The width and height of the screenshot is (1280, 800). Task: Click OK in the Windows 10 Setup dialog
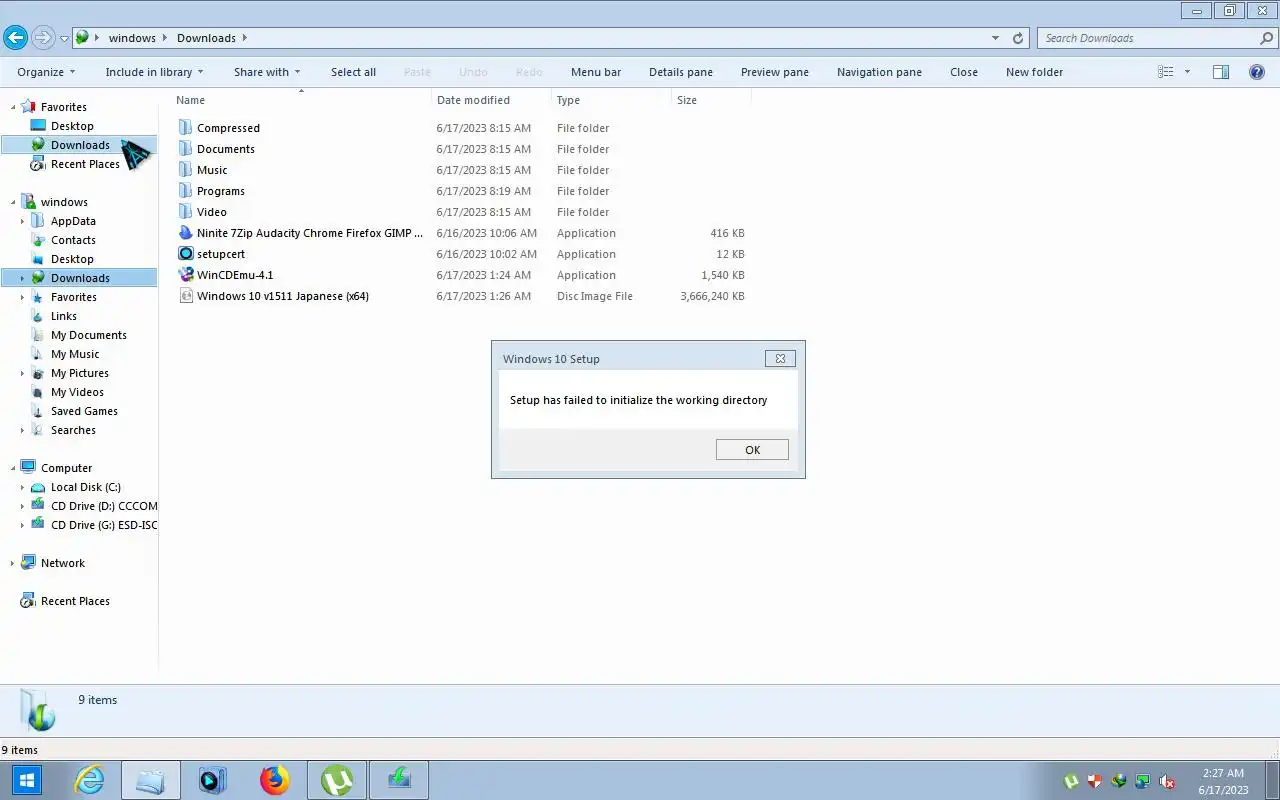[752, 450]
